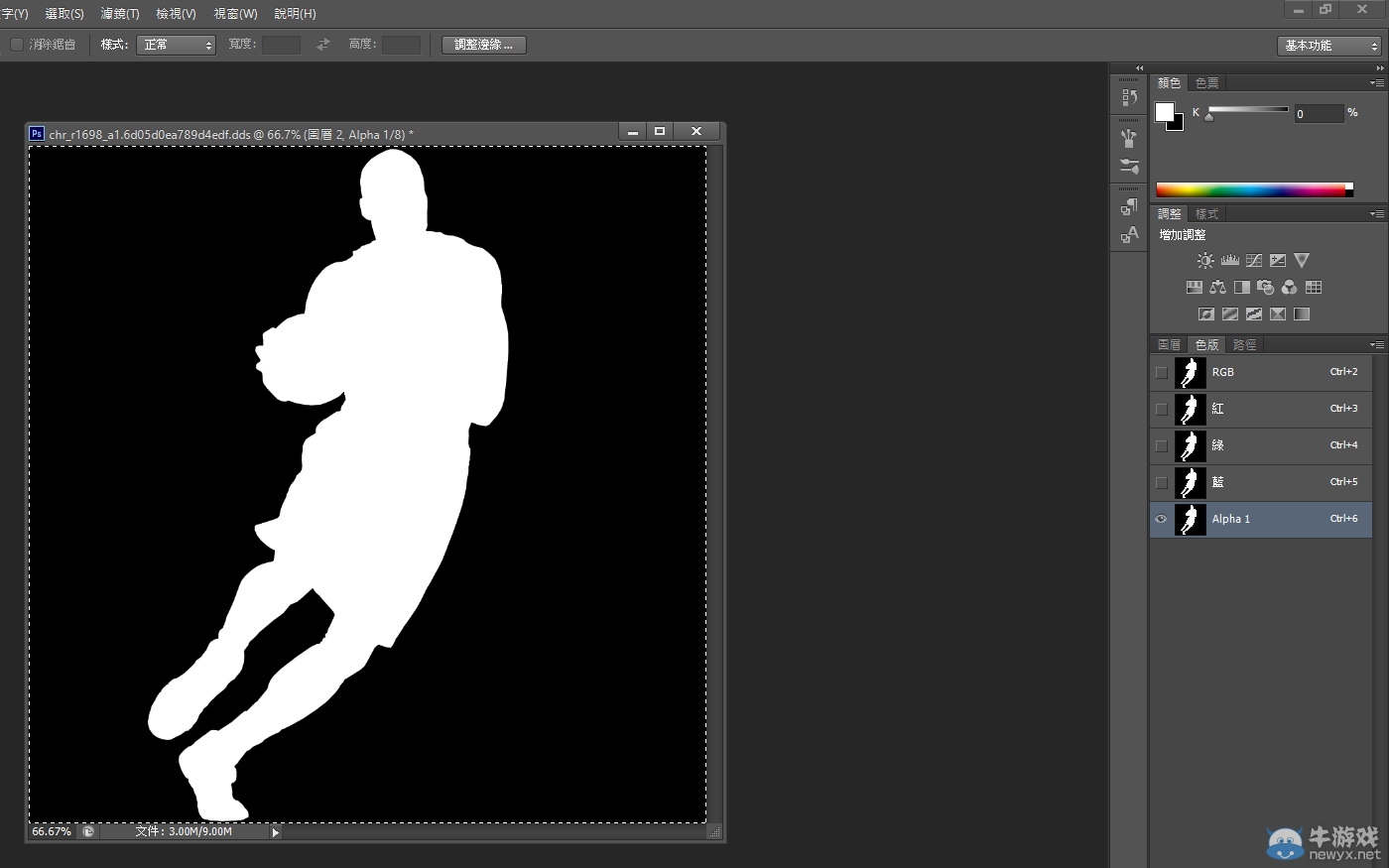Image resolution: width=1389 pixels, height=868 pixels.
Task: Add a Color Lookup adjustment
Action: [x=1314, y=288]
